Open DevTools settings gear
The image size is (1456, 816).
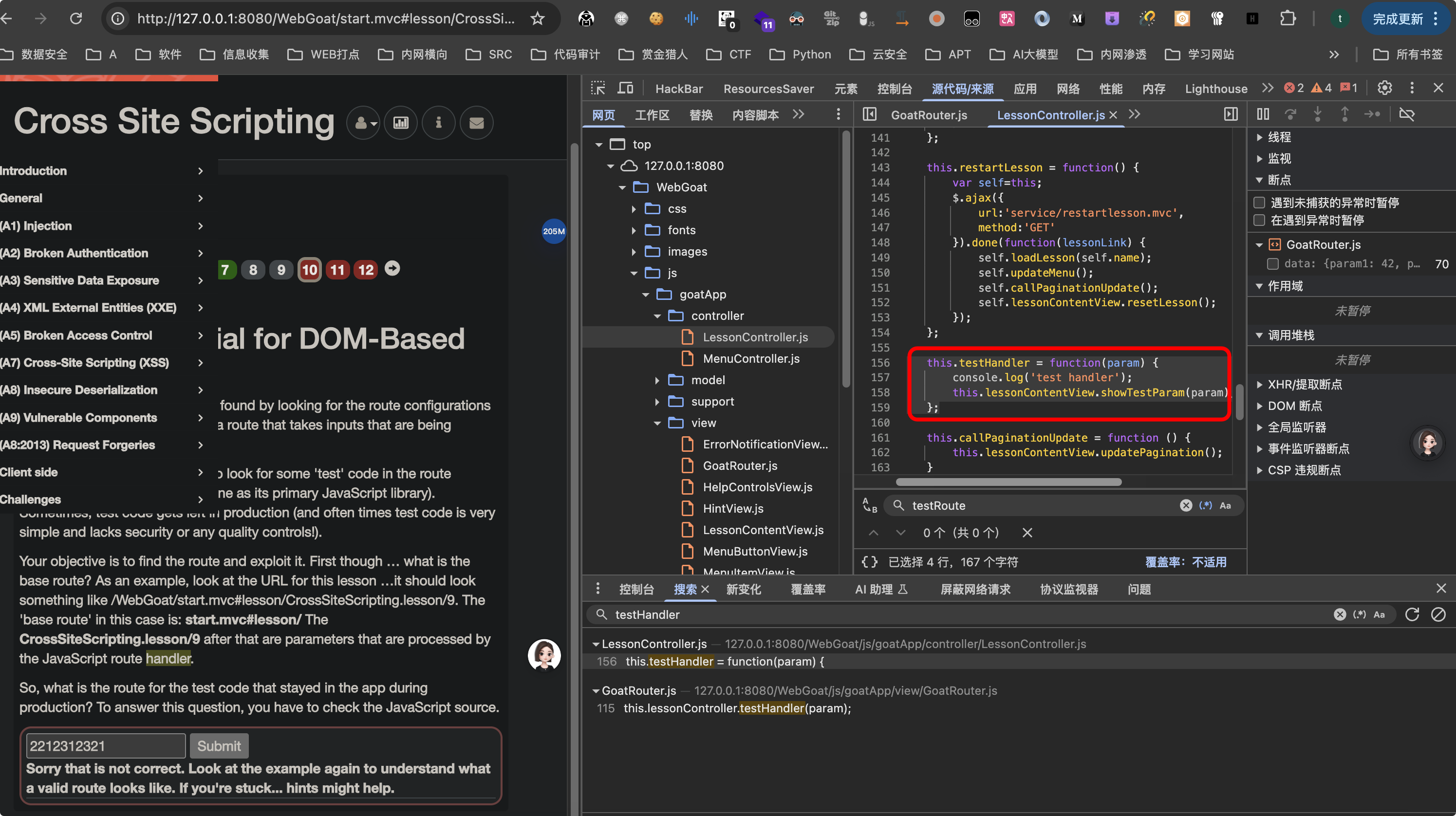[x=1384, y=88]
